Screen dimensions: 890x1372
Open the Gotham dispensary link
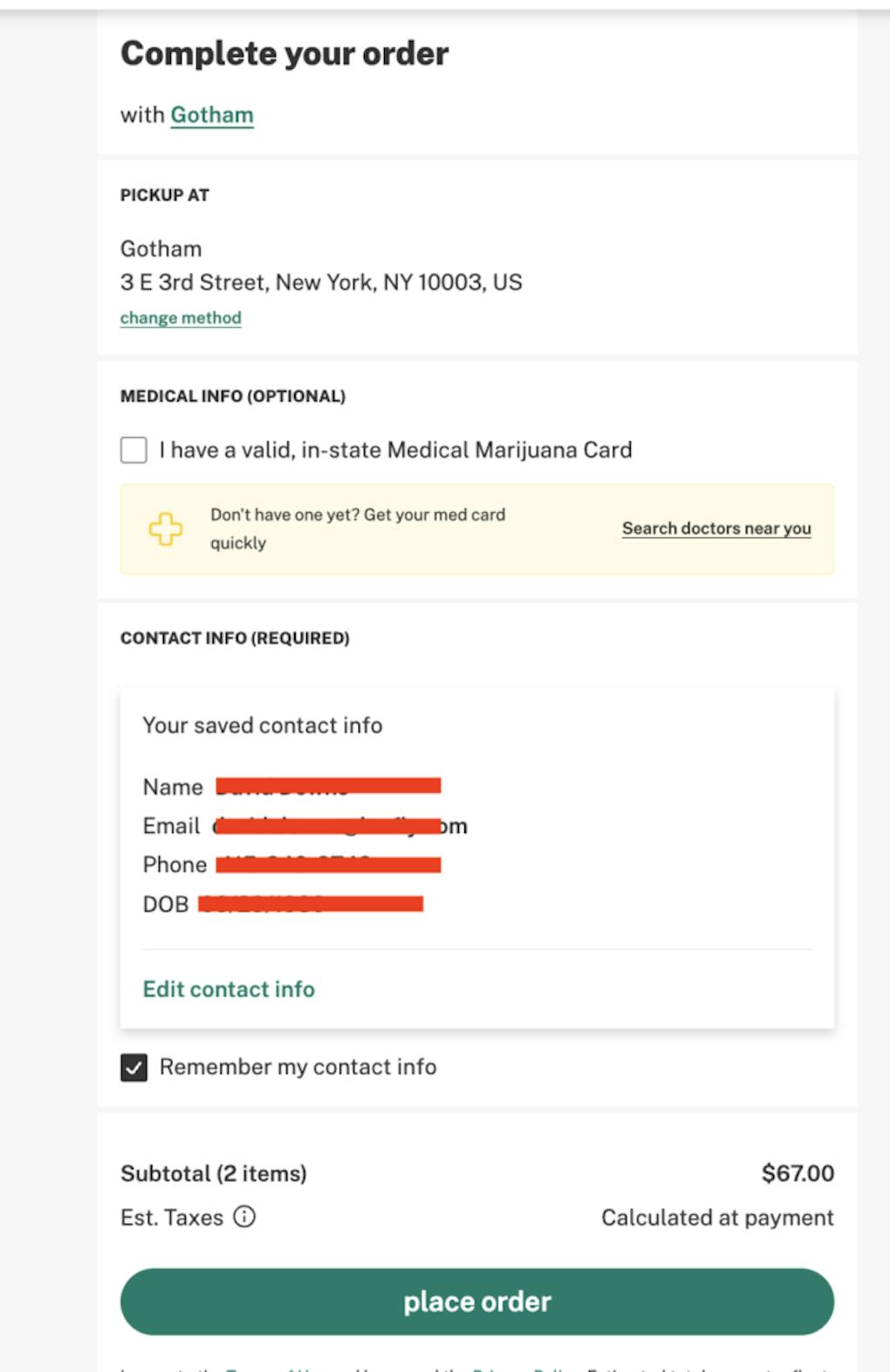[212, 115]
